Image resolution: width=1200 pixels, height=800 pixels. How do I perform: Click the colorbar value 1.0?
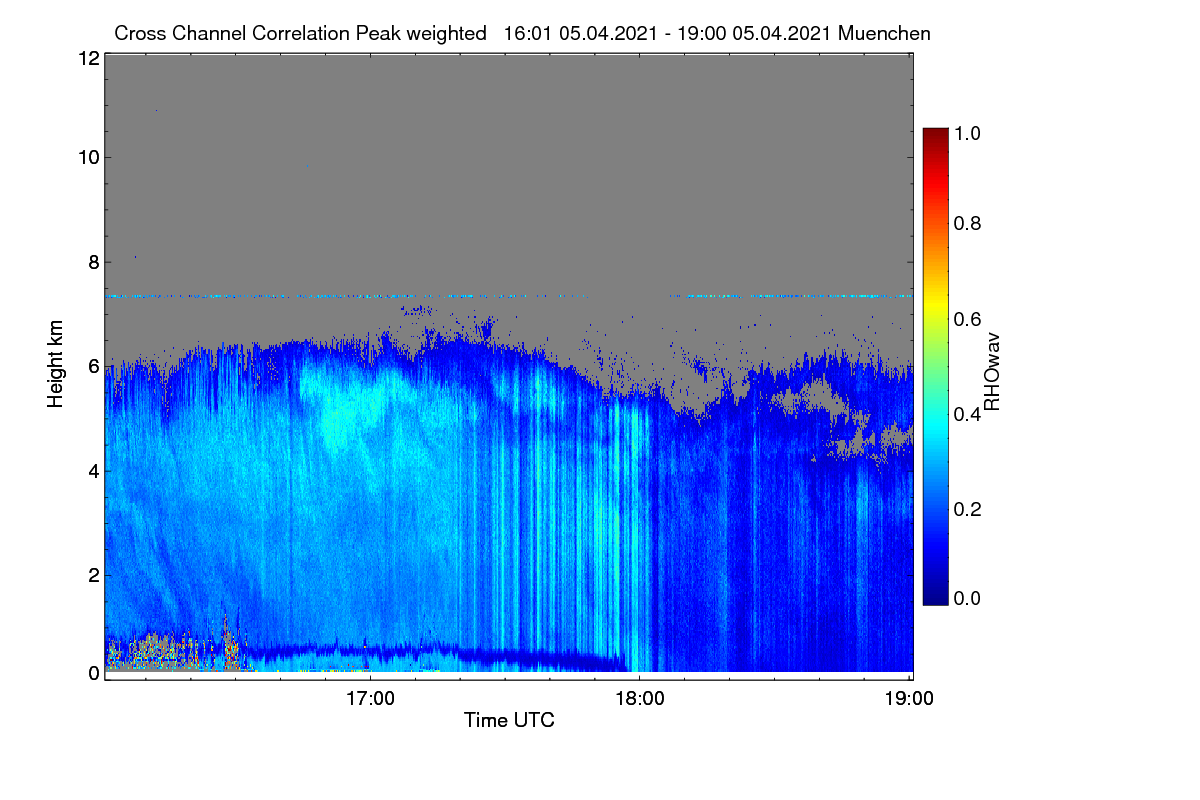point(967,132)
